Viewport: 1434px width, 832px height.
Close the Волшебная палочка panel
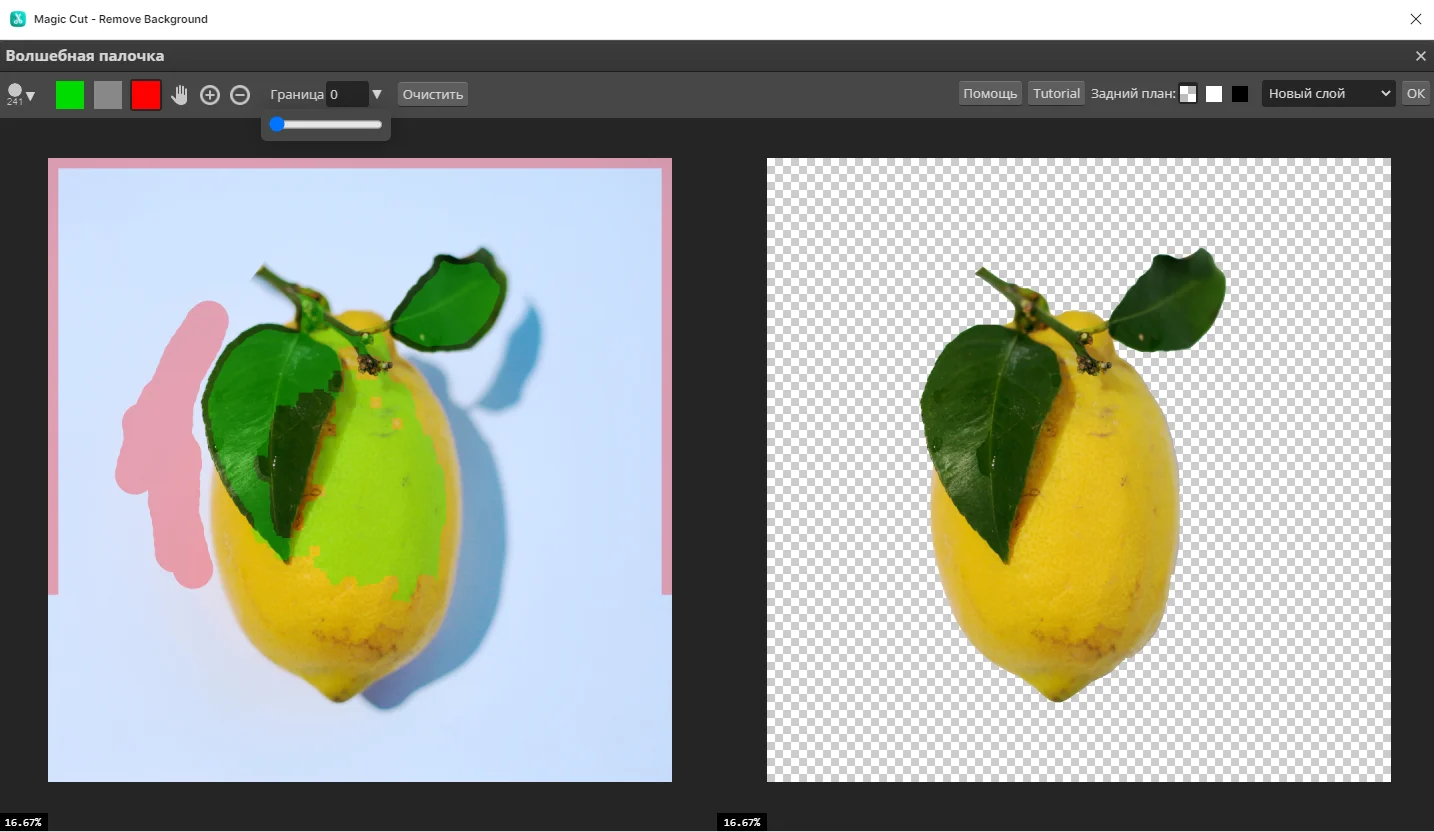click(1420, 56)
